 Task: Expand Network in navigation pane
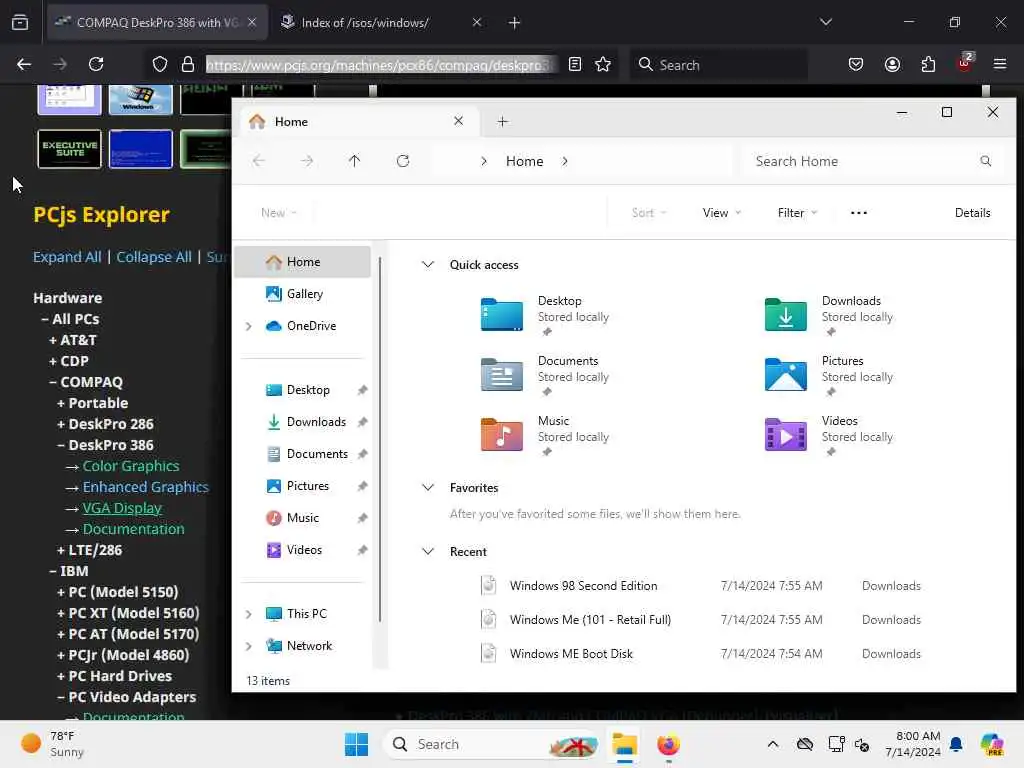(249, 646)
